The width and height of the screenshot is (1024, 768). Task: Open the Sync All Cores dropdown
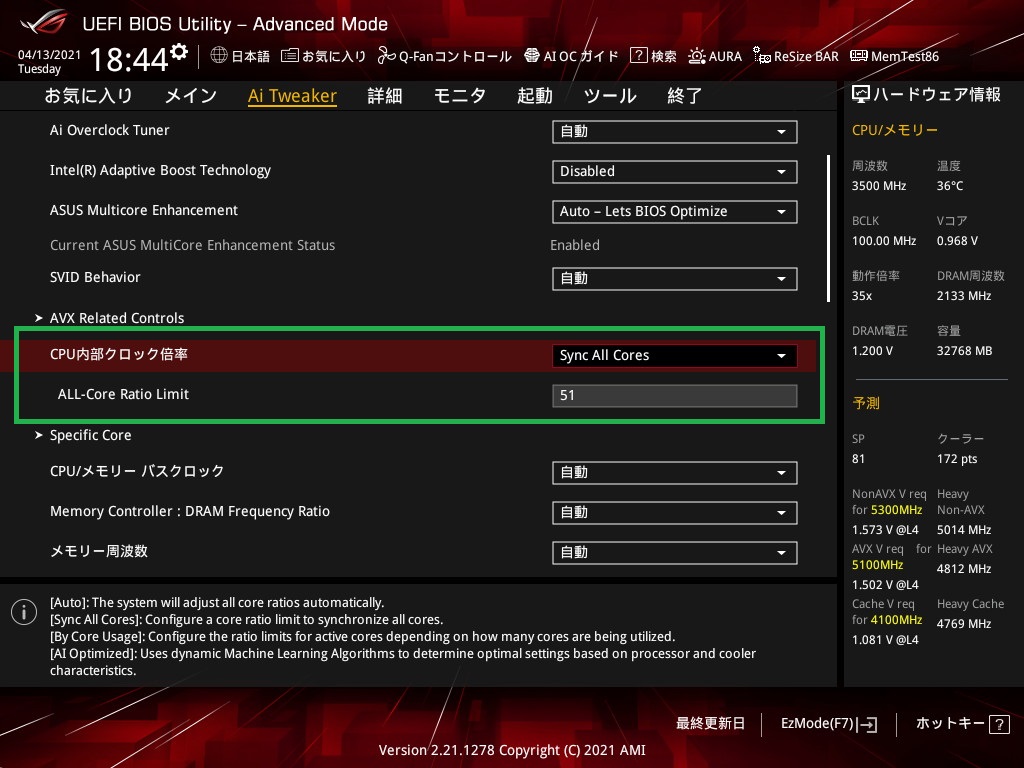coord(674,355)
